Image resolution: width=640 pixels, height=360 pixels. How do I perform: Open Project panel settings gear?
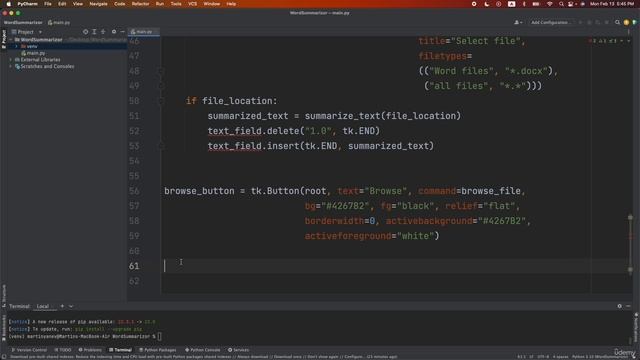(x=114, y=32)
